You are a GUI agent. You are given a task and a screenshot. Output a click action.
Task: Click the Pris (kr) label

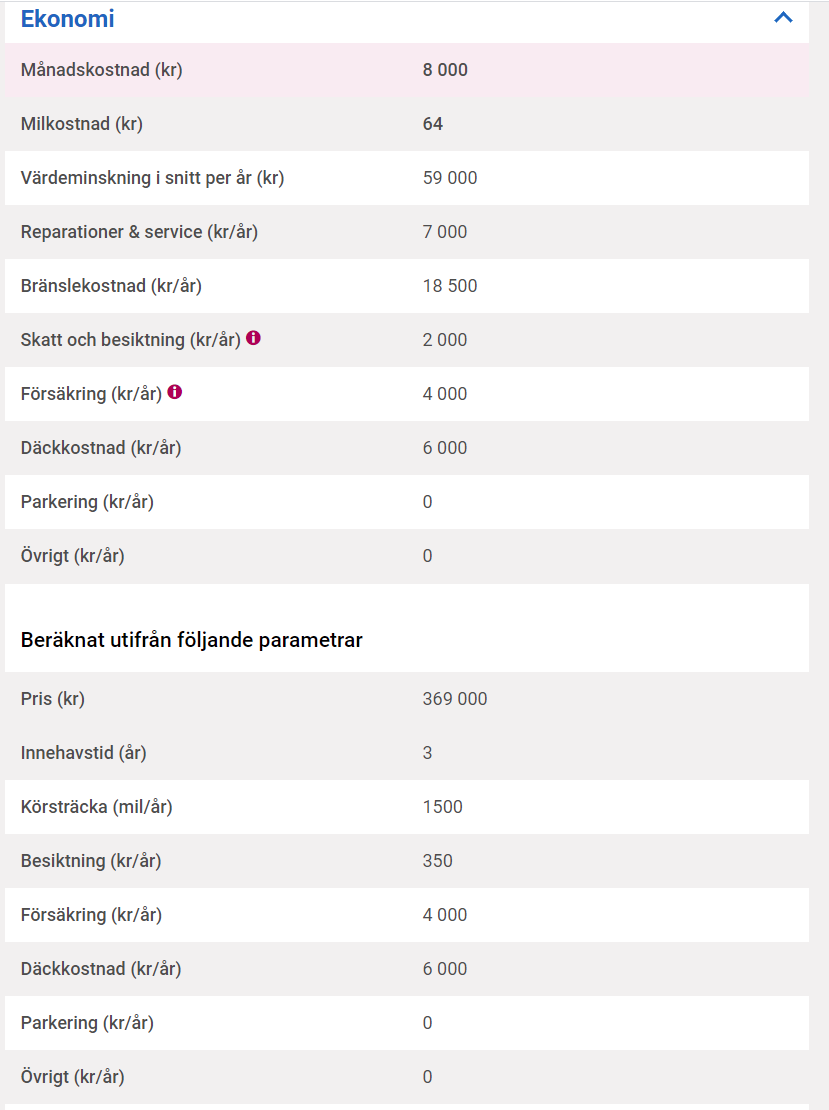53,699
